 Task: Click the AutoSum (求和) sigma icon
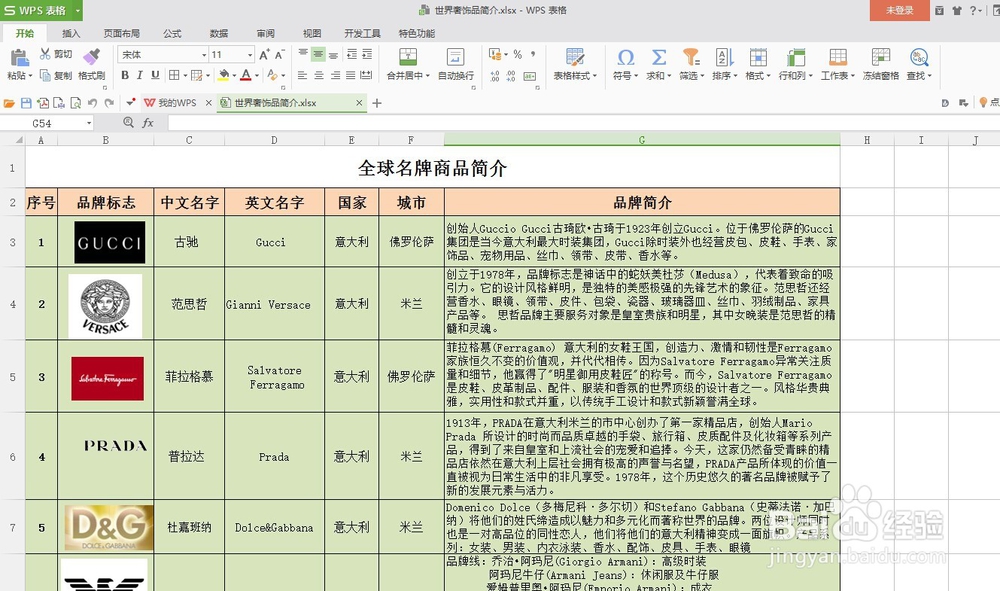tap(659, 57)
